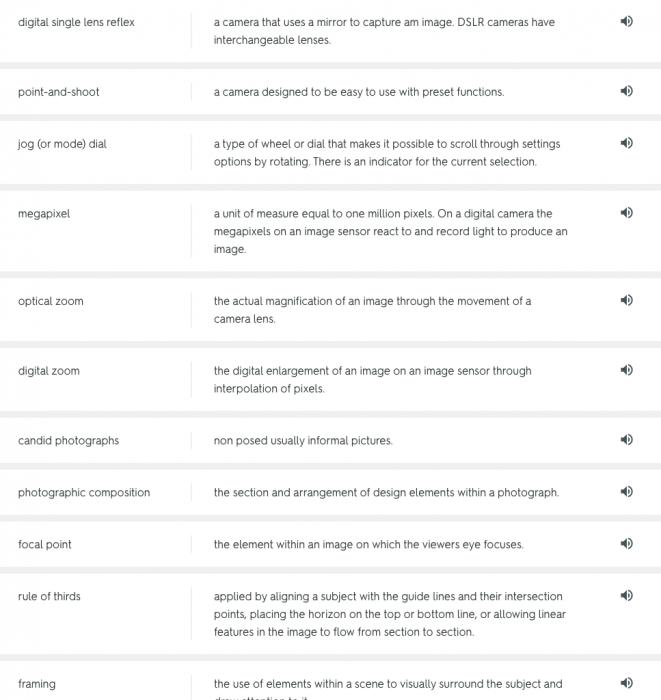The height and width of the screenshot is (700, 661).
Task: Click the term "digital single lens reflex"
Action: coord(76,22)
